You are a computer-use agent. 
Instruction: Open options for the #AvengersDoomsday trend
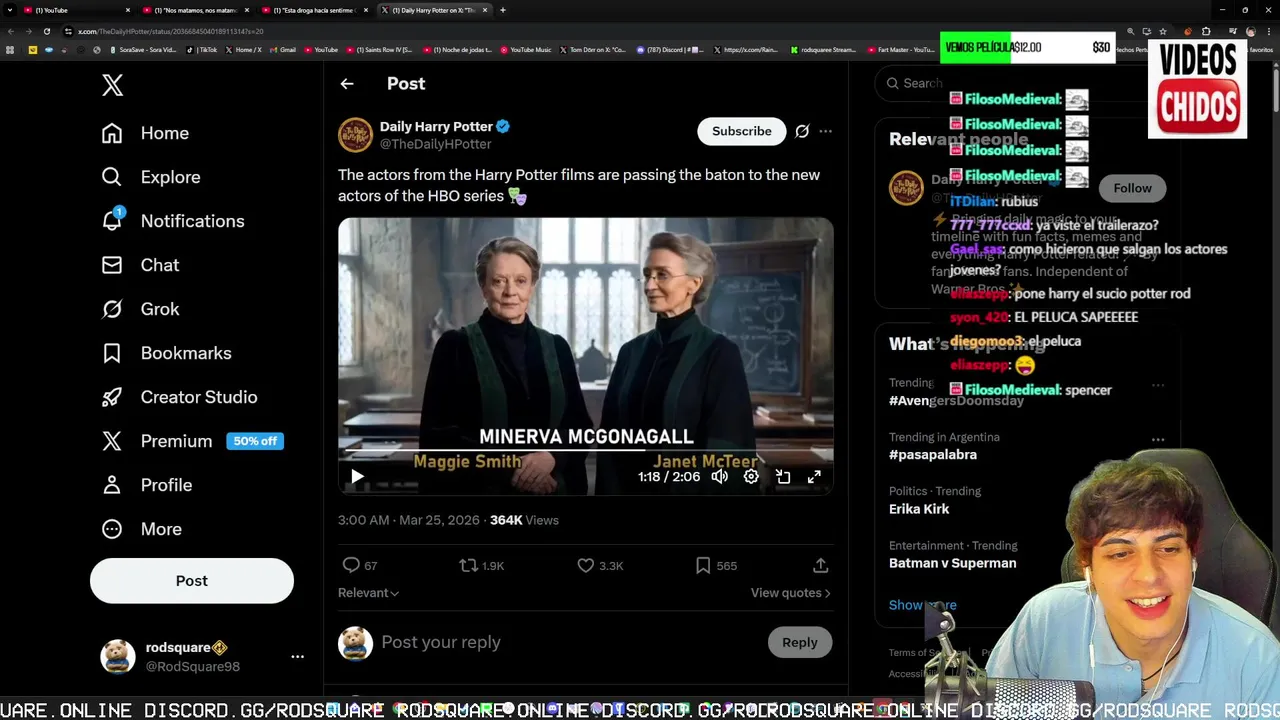coord(1158,385)
